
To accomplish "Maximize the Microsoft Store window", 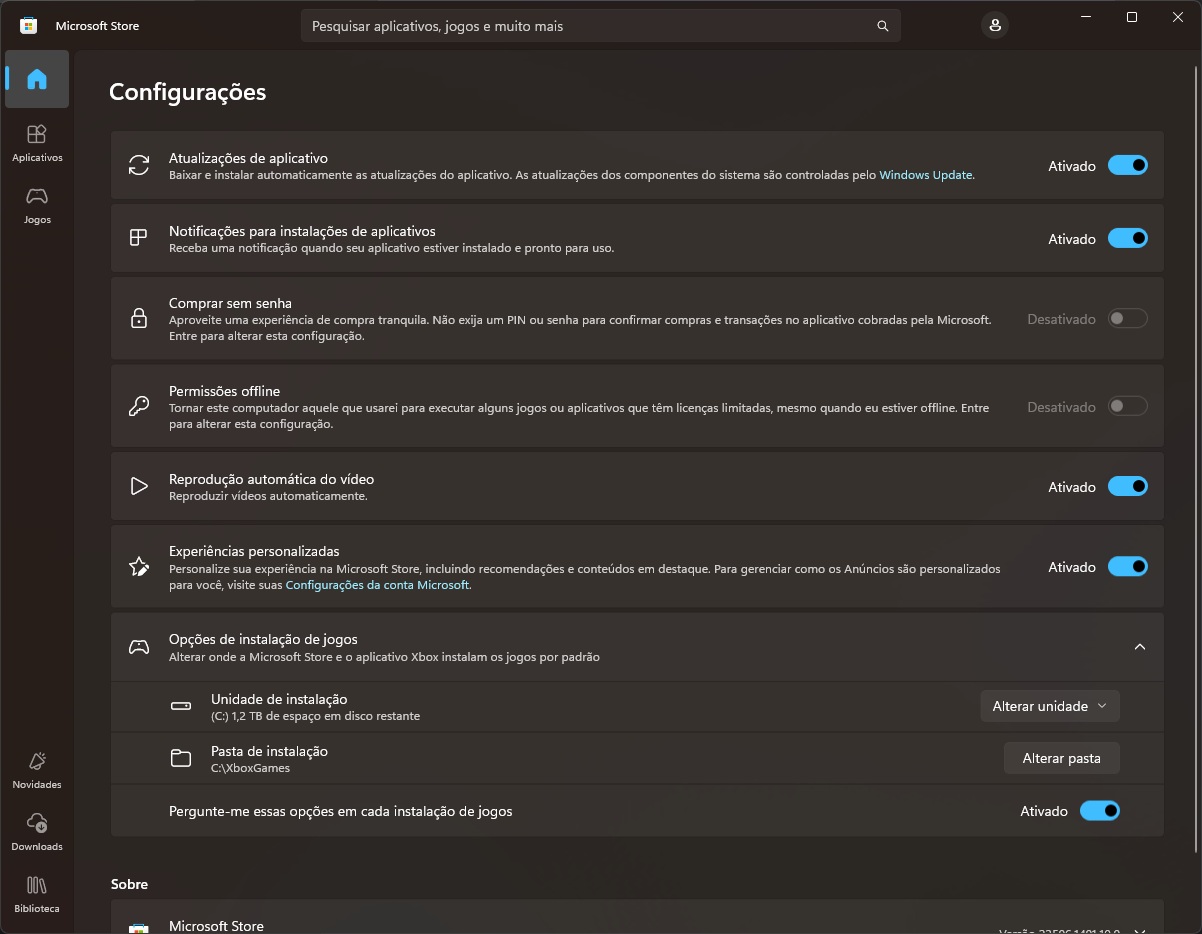I will (x=1131, y=17).
